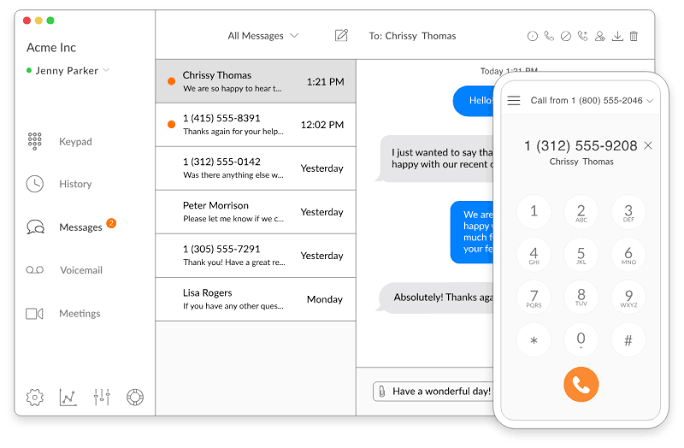
Task: Click the I just wanted to say message bubble
Action: (436, 158)
